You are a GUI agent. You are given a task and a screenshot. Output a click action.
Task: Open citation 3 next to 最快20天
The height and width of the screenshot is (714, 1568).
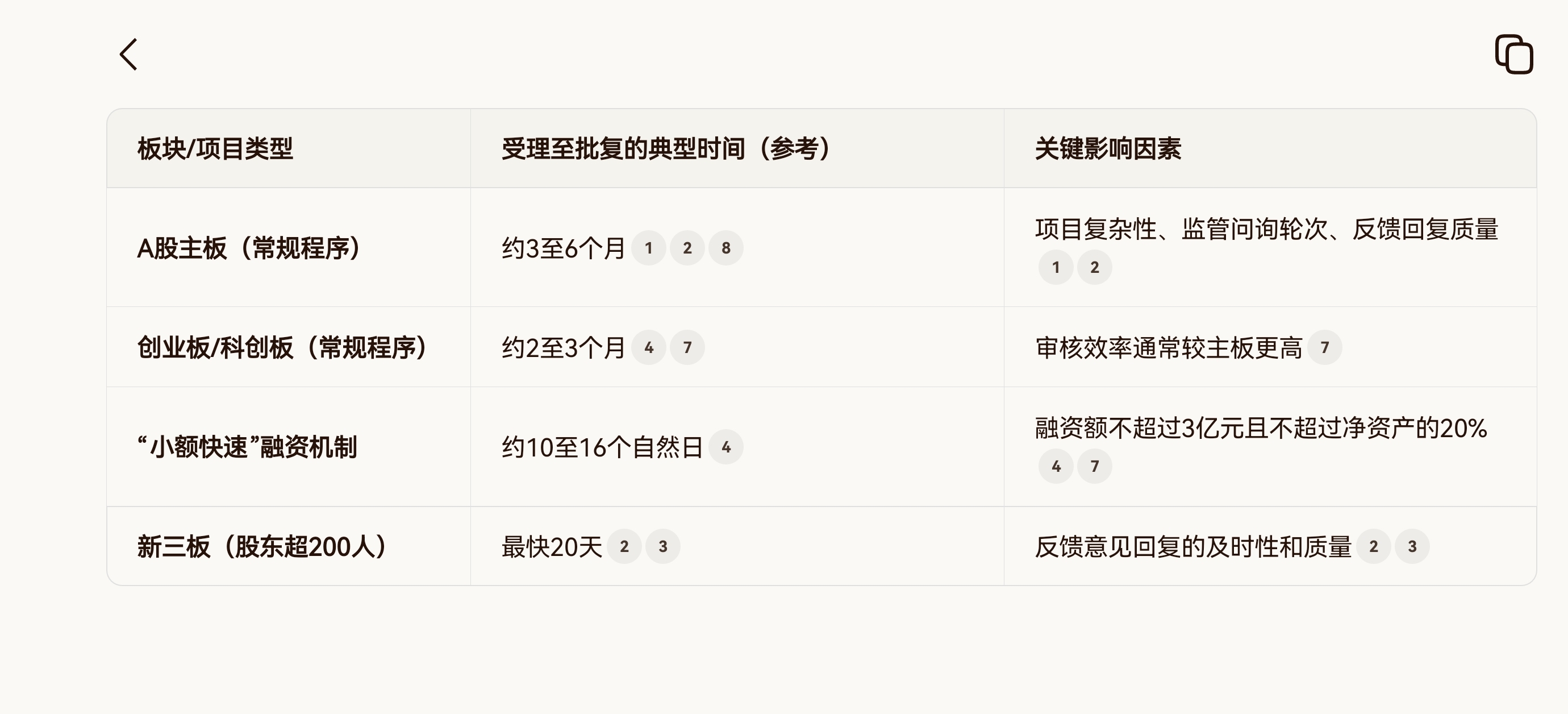[663, 546]
